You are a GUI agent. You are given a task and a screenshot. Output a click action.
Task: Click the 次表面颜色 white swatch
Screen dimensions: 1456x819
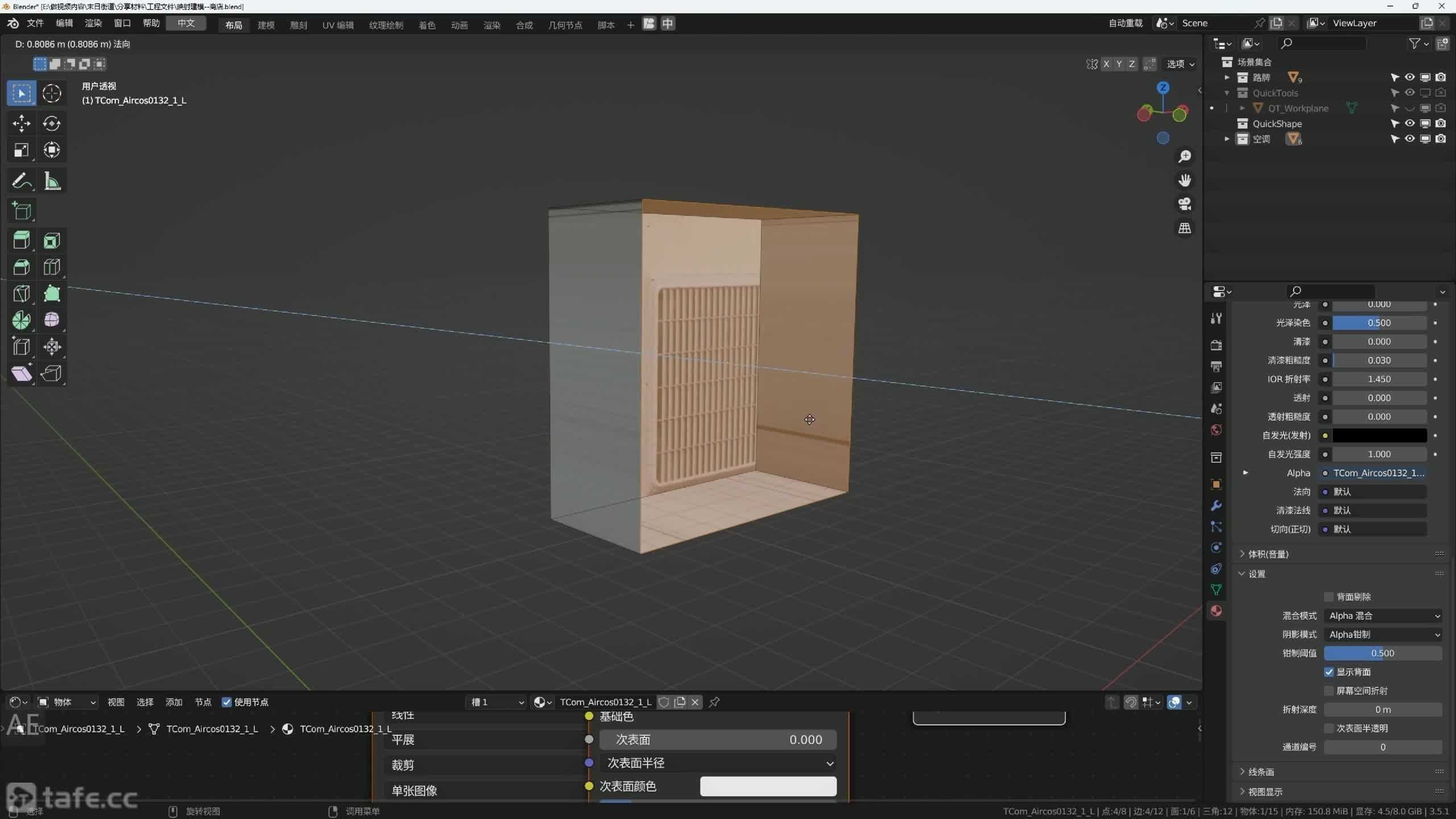(768, 786)
